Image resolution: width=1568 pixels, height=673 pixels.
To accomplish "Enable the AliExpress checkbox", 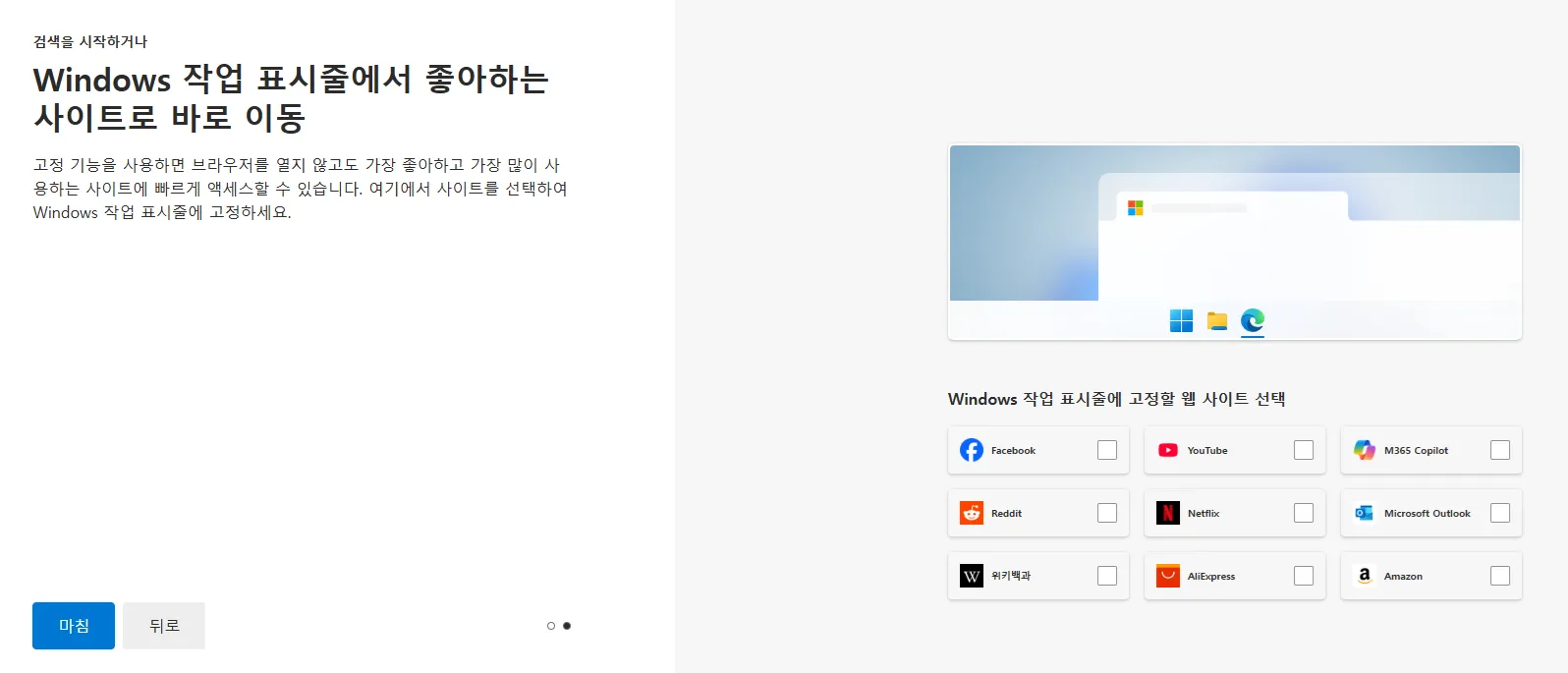I will tap(1304, 576).
